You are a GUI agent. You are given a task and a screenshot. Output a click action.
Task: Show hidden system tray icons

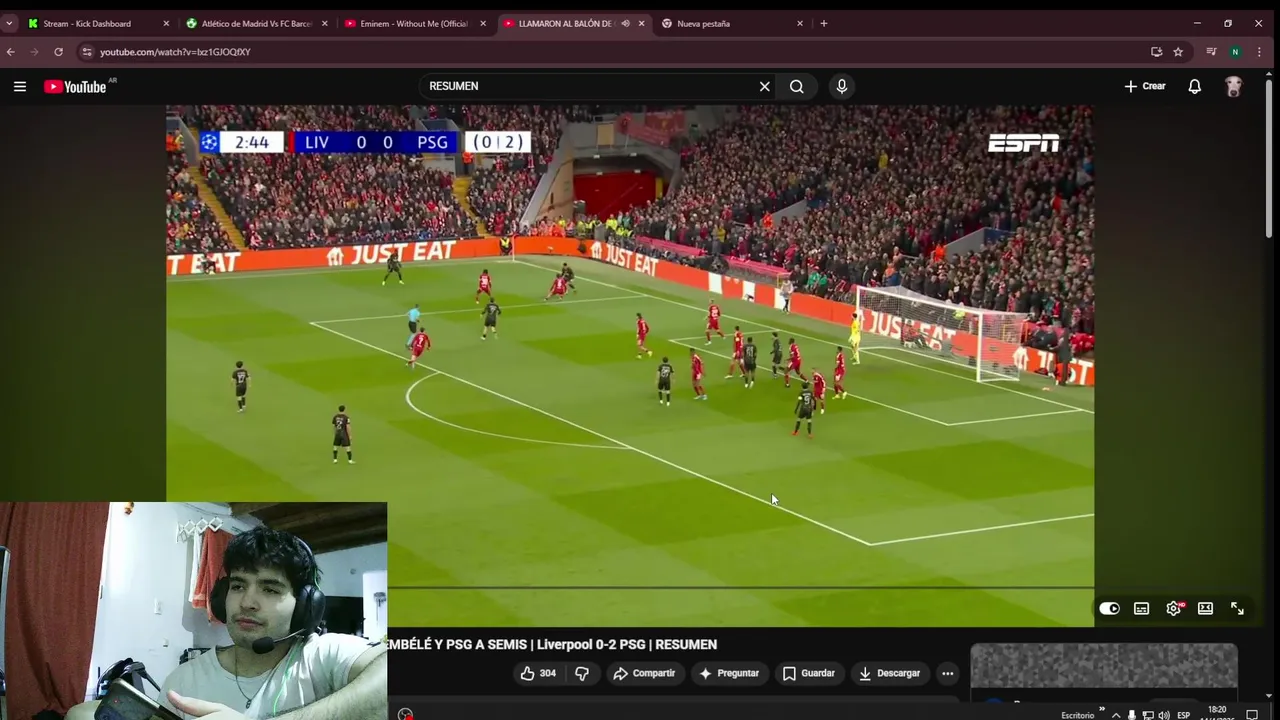(x=1116, y=715)
